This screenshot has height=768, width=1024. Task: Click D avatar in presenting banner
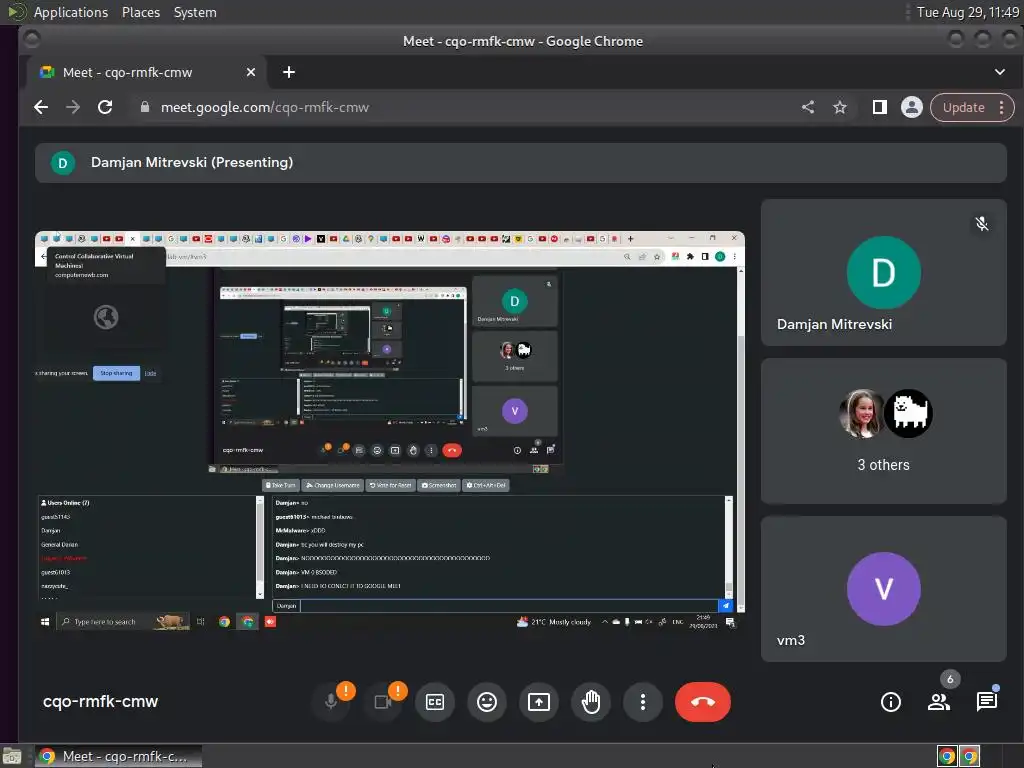coord(63,163)
